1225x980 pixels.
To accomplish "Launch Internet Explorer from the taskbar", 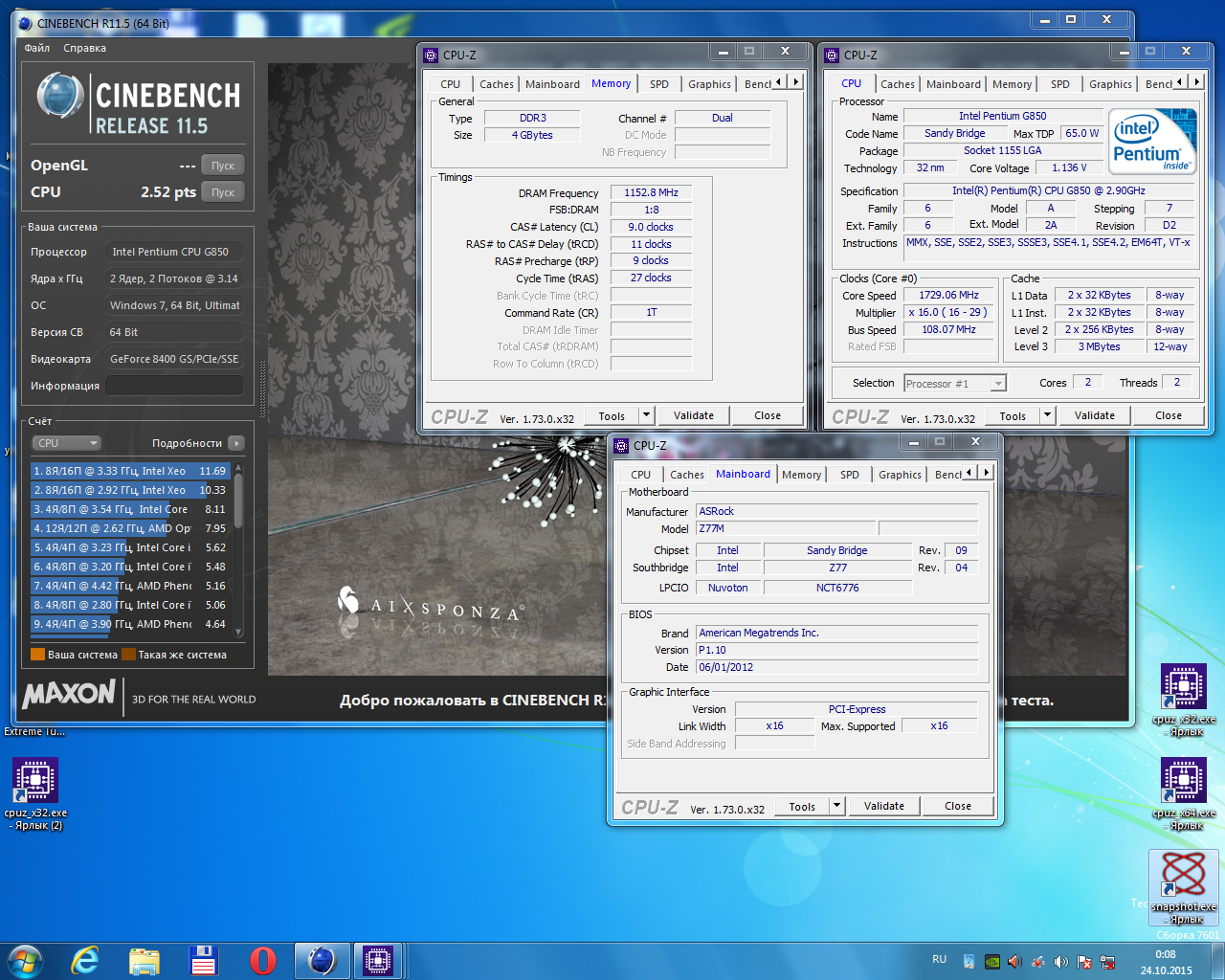I will pyautogui.click(x=86, y=960).
